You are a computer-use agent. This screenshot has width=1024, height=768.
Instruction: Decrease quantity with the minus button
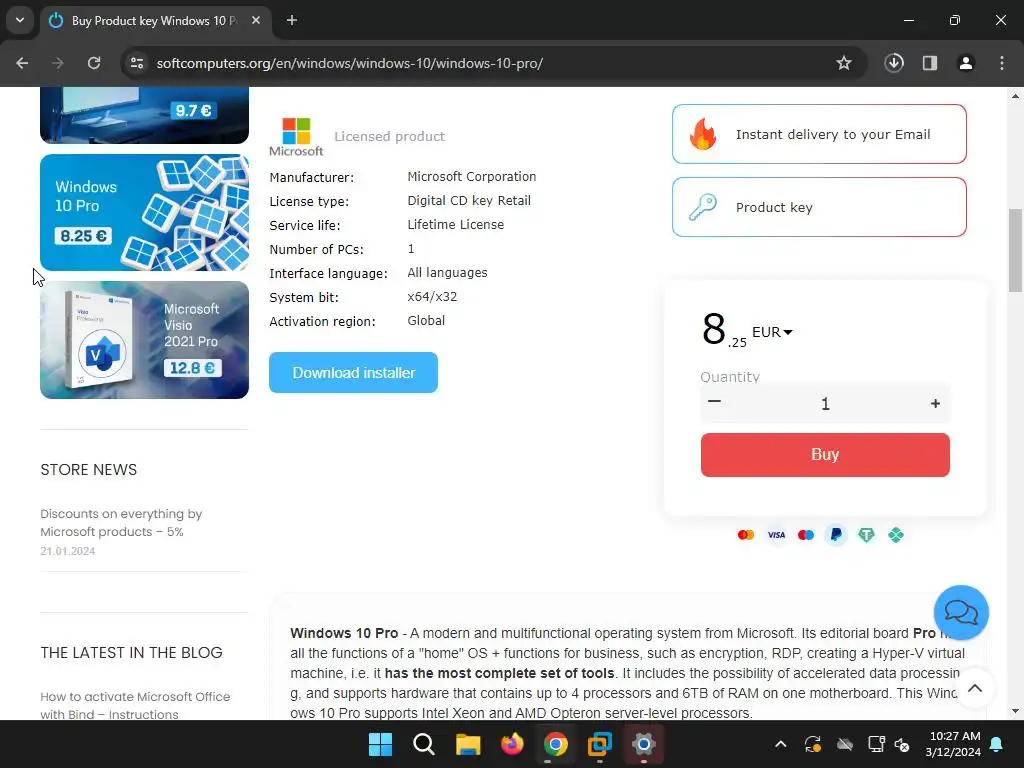(714, 402)
